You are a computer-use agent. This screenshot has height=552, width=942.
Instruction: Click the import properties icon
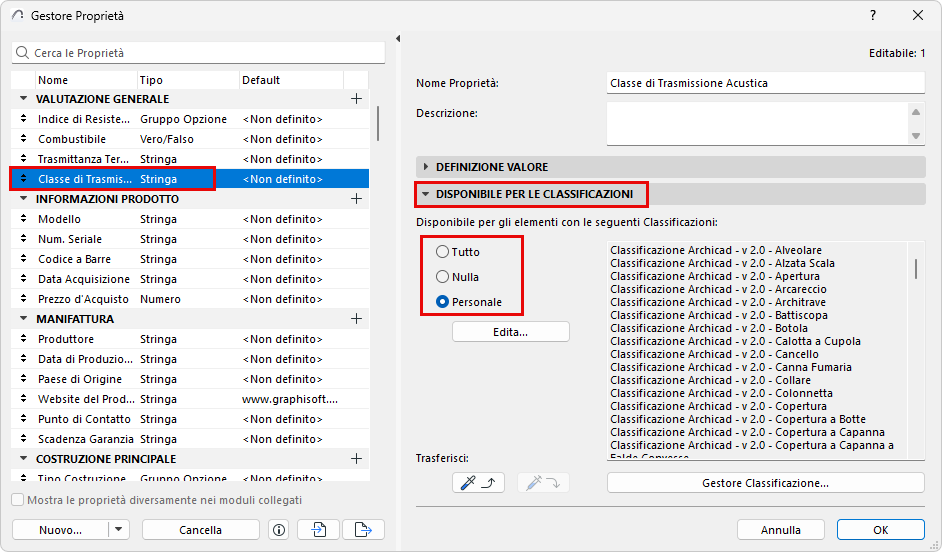(x=318, y=530)
